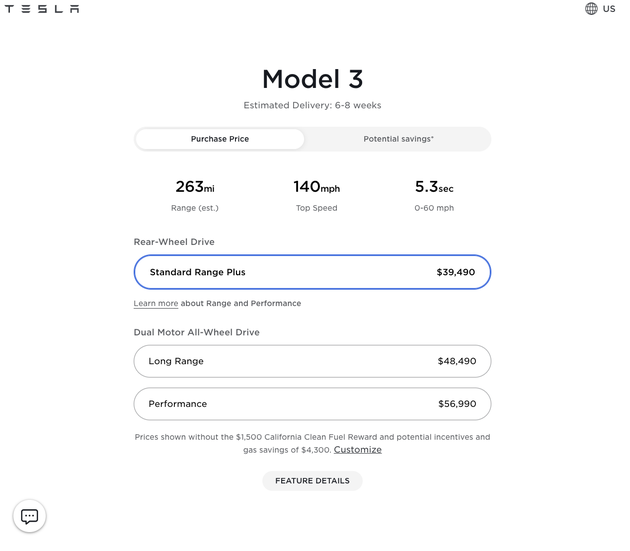
Task: Select the Standard Range Plus option
Action: [x=312, y=272]
